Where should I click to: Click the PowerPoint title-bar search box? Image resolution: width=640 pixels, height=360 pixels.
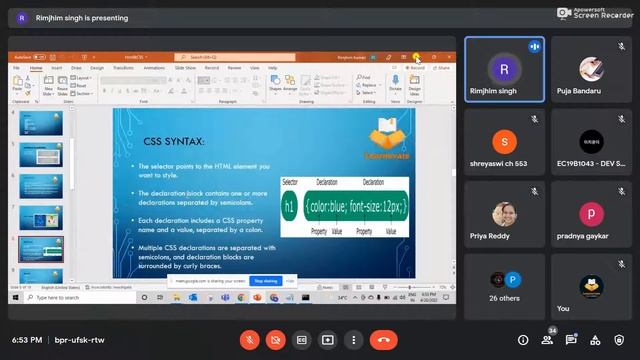pyautogui.click(x=235, y=57)
